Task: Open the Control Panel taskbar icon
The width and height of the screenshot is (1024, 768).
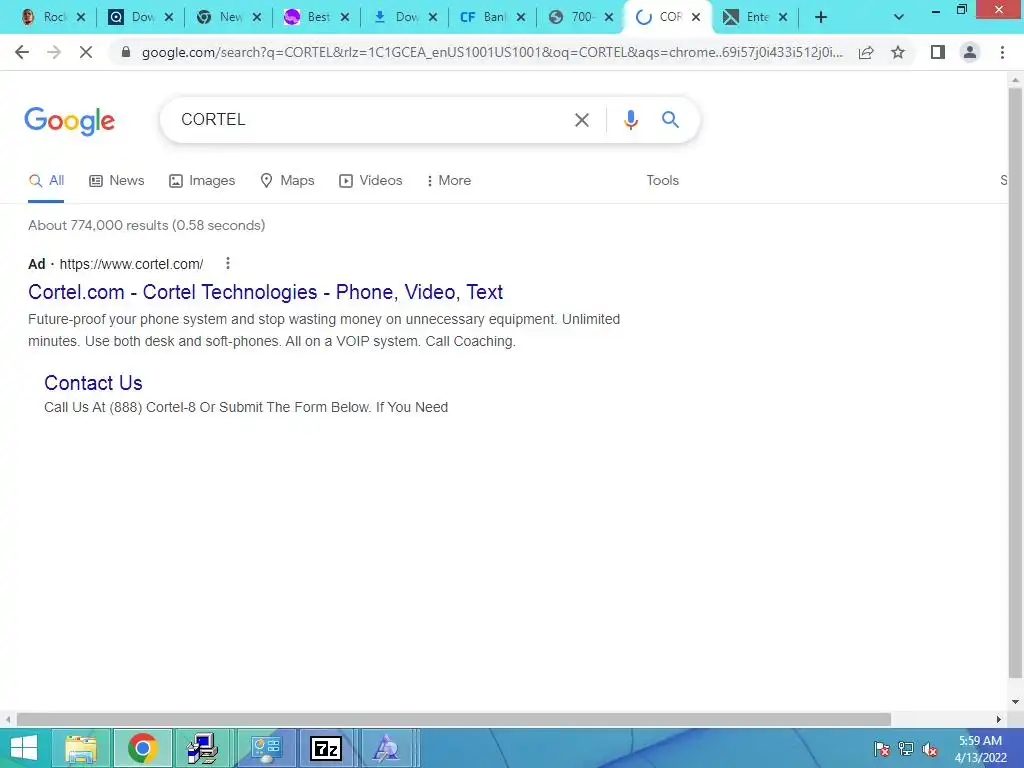Action: [x=266, y=748]
